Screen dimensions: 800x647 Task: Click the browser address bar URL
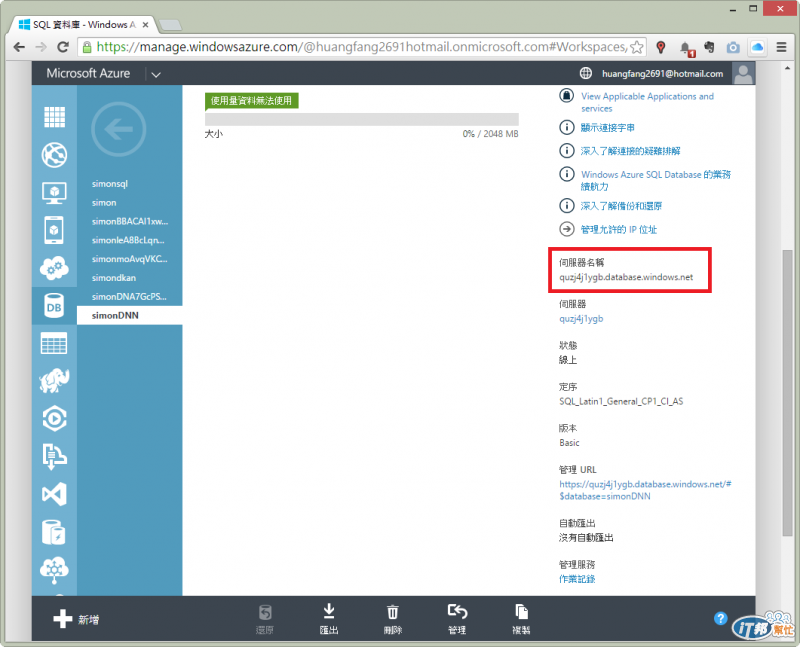pos(360,47)
